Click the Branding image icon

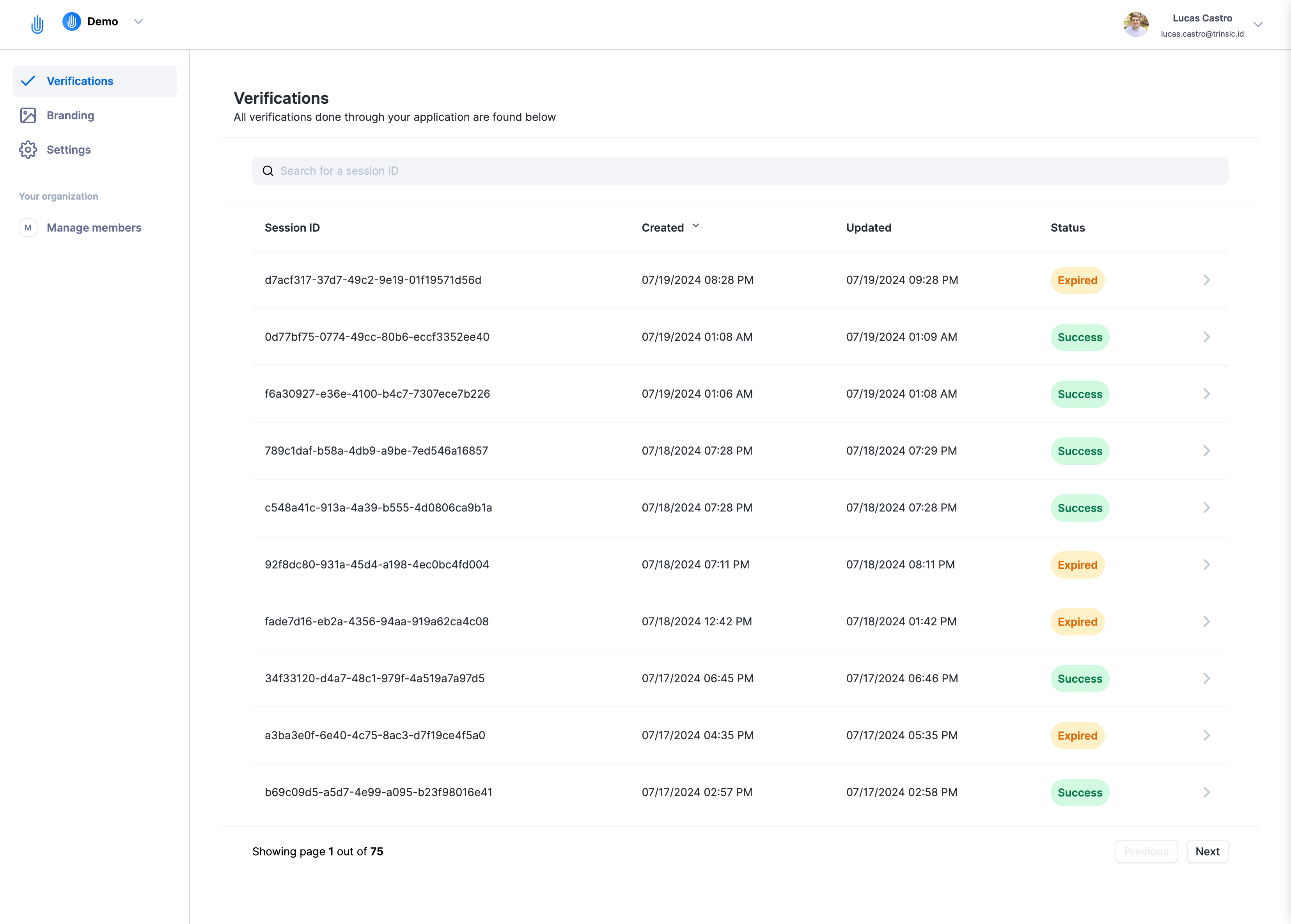point(28,115)
